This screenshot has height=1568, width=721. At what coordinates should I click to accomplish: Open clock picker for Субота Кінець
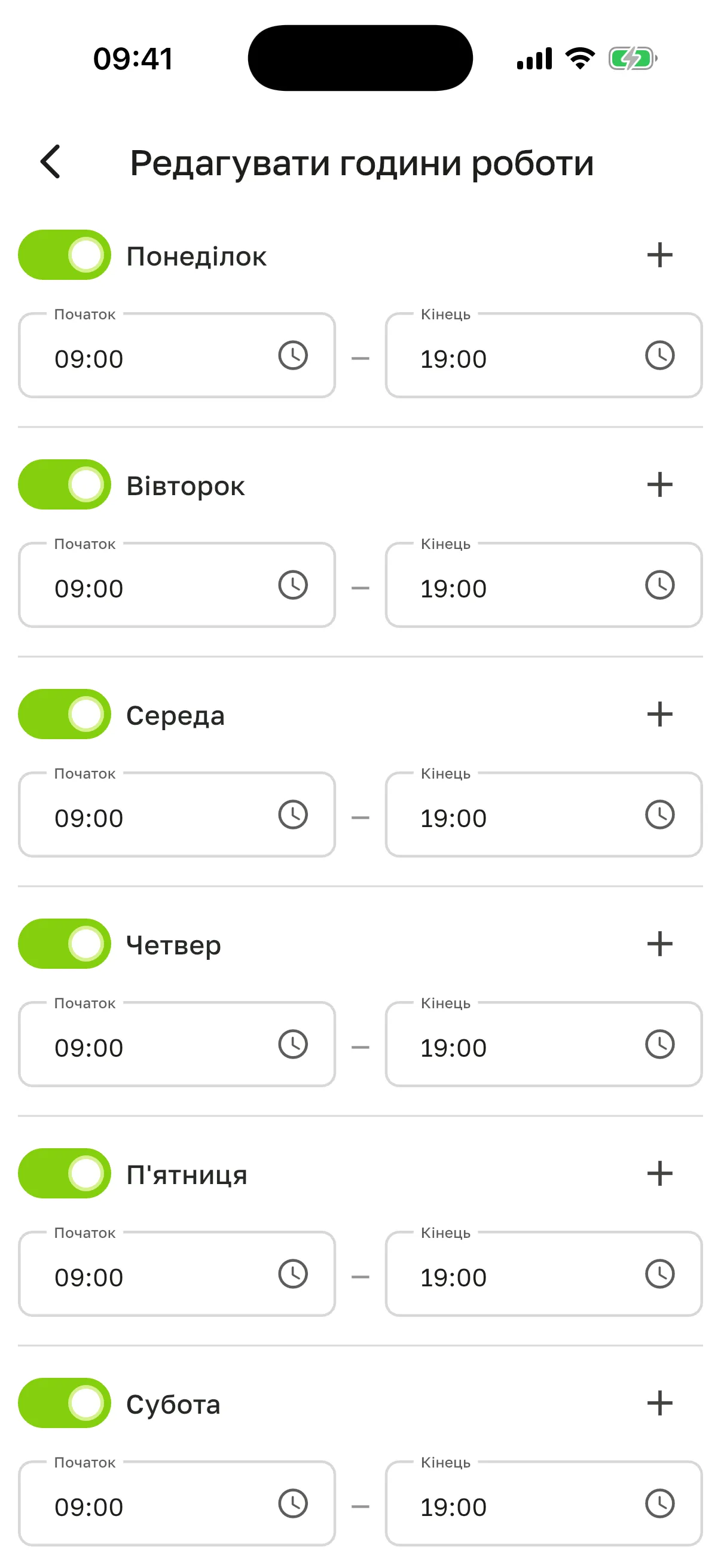pos(659,1503)
